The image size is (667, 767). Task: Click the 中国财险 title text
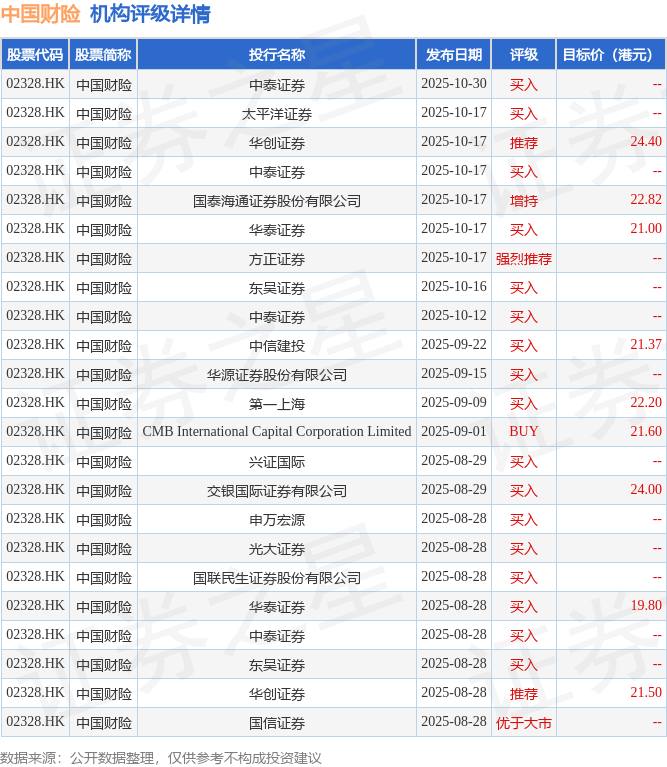pyautogui.click(x=40, y=14)
